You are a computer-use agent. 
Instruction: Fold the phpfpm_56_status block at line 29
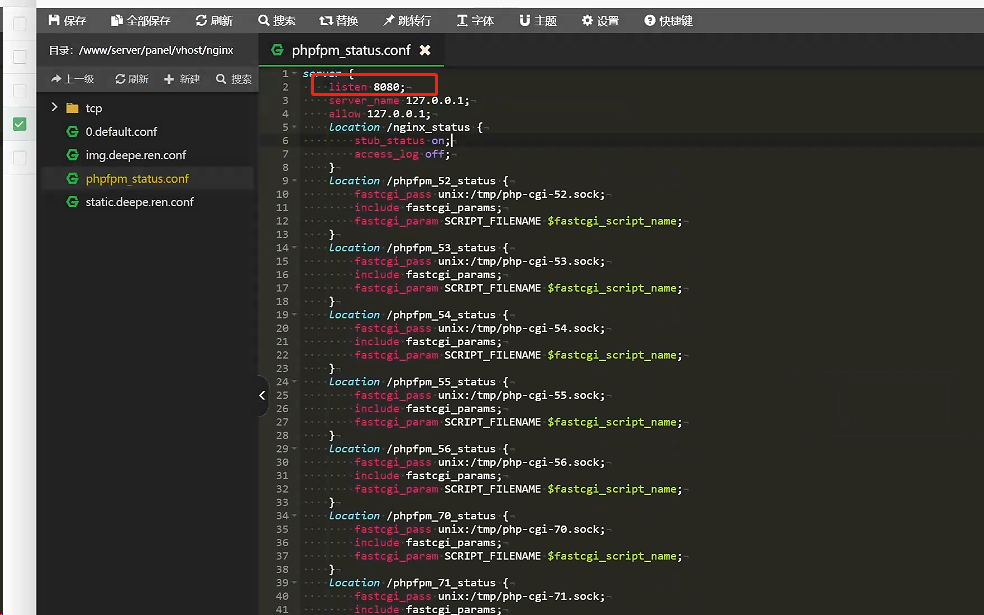(x=294, y=449)
